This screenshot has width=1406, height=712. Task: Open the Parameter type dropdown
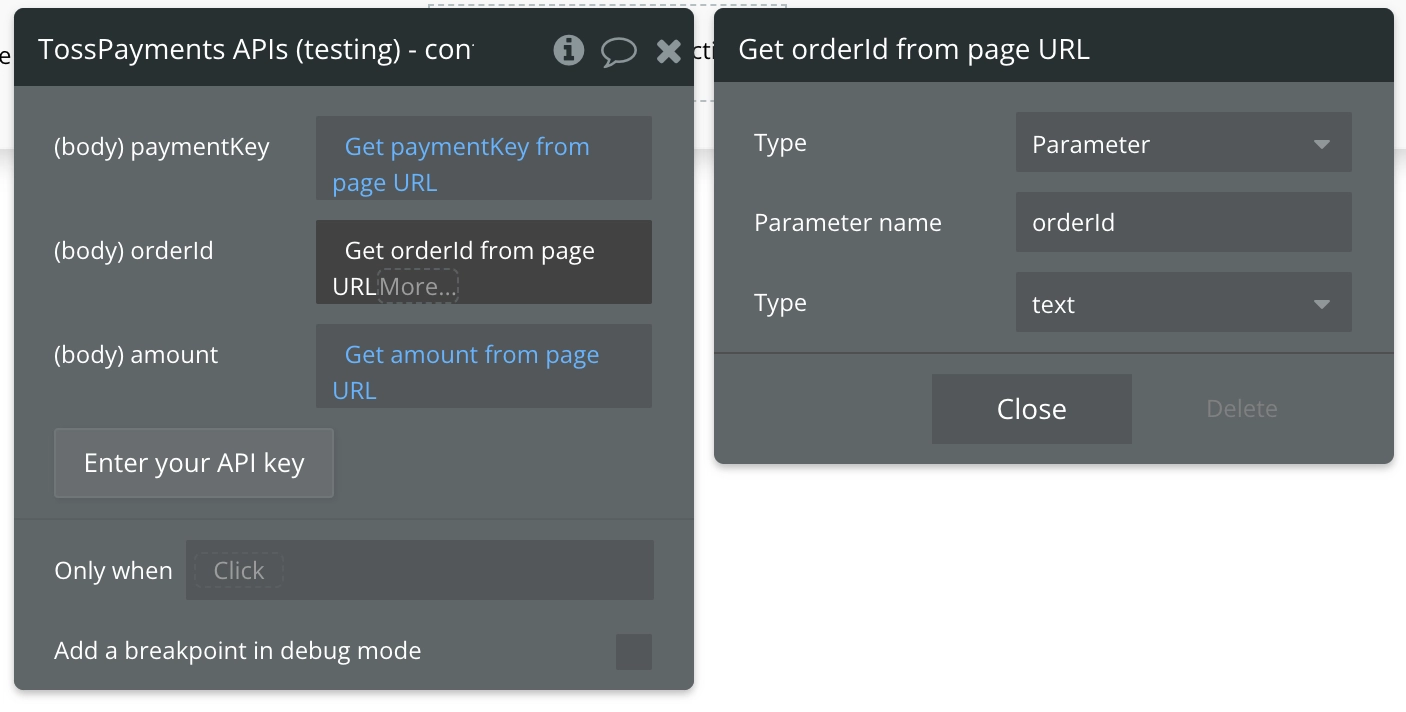tap(1183, 144)
